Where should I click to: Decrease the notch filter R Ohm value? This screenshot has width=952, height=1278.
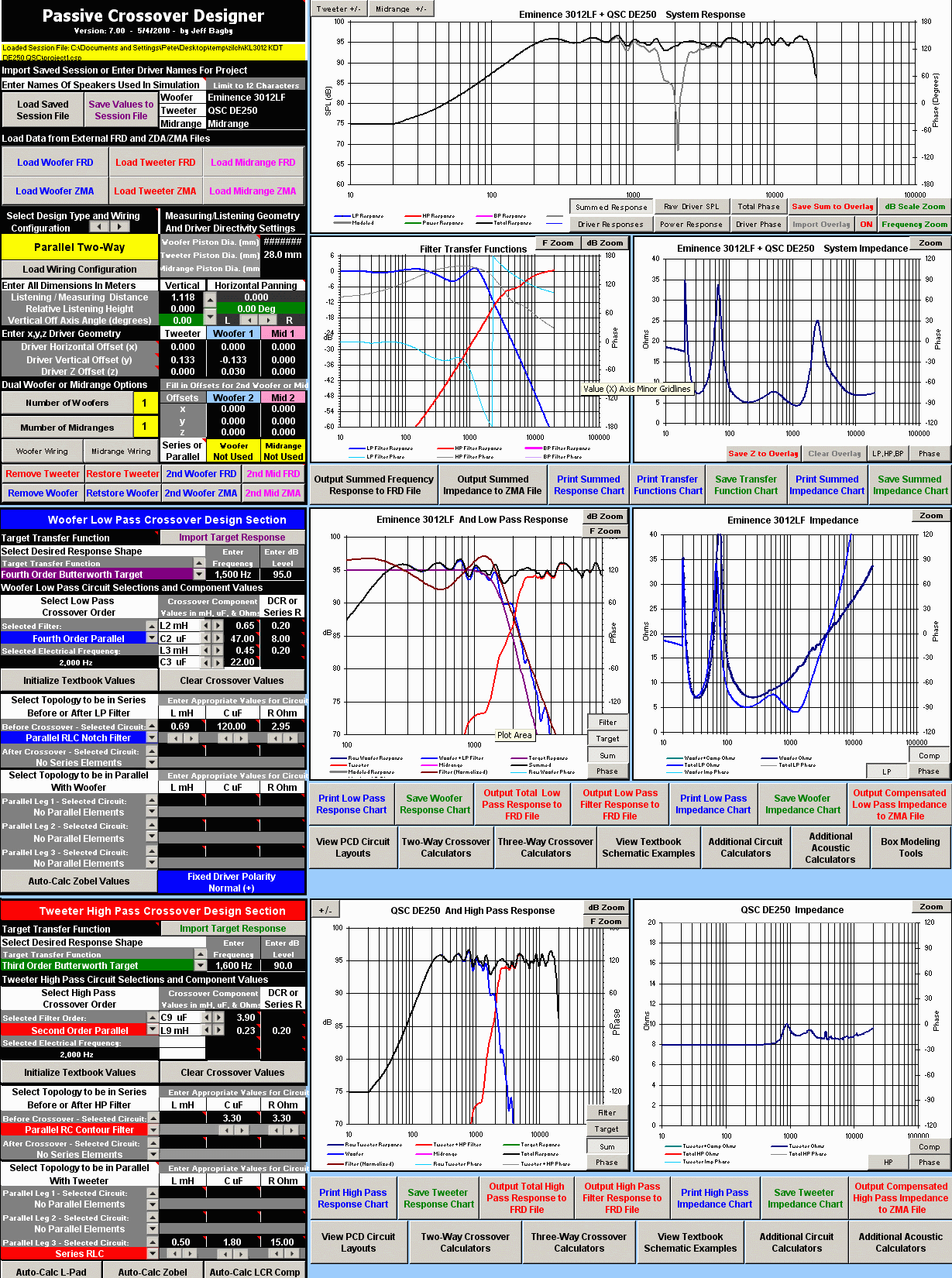tap(275, 738)
